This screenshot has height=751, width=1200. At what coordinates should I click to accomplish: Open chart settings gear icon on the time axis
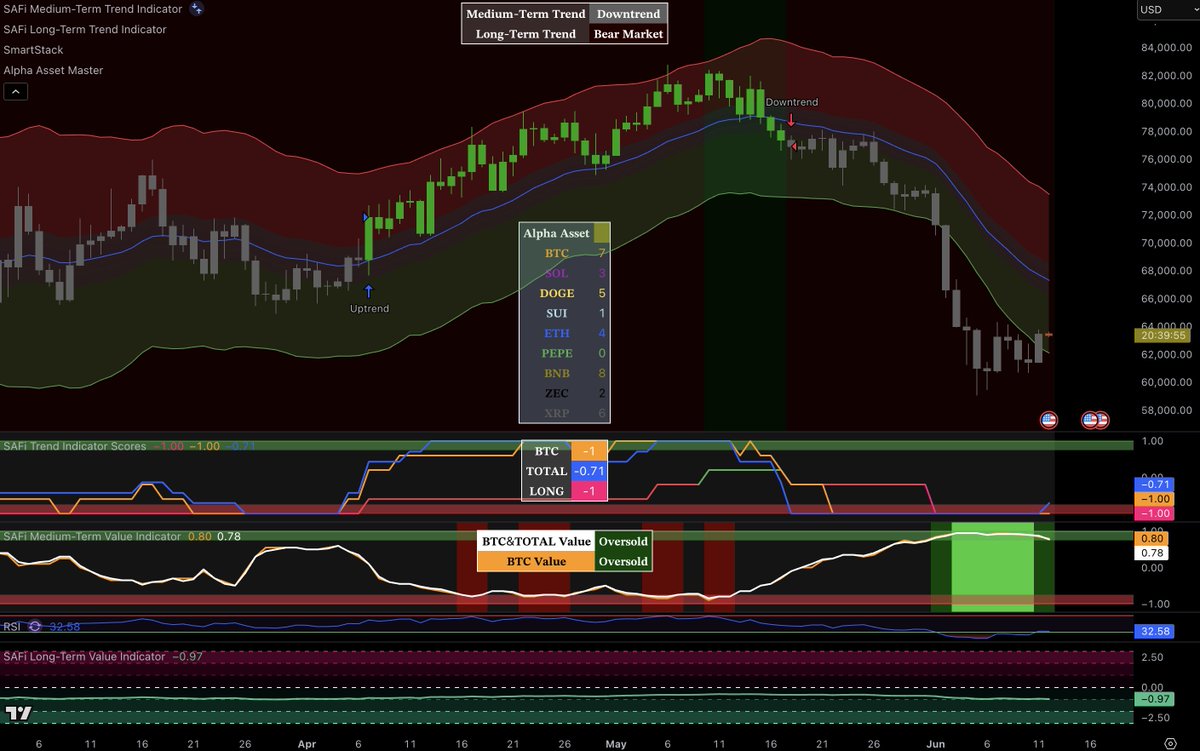pos(1170,743)
